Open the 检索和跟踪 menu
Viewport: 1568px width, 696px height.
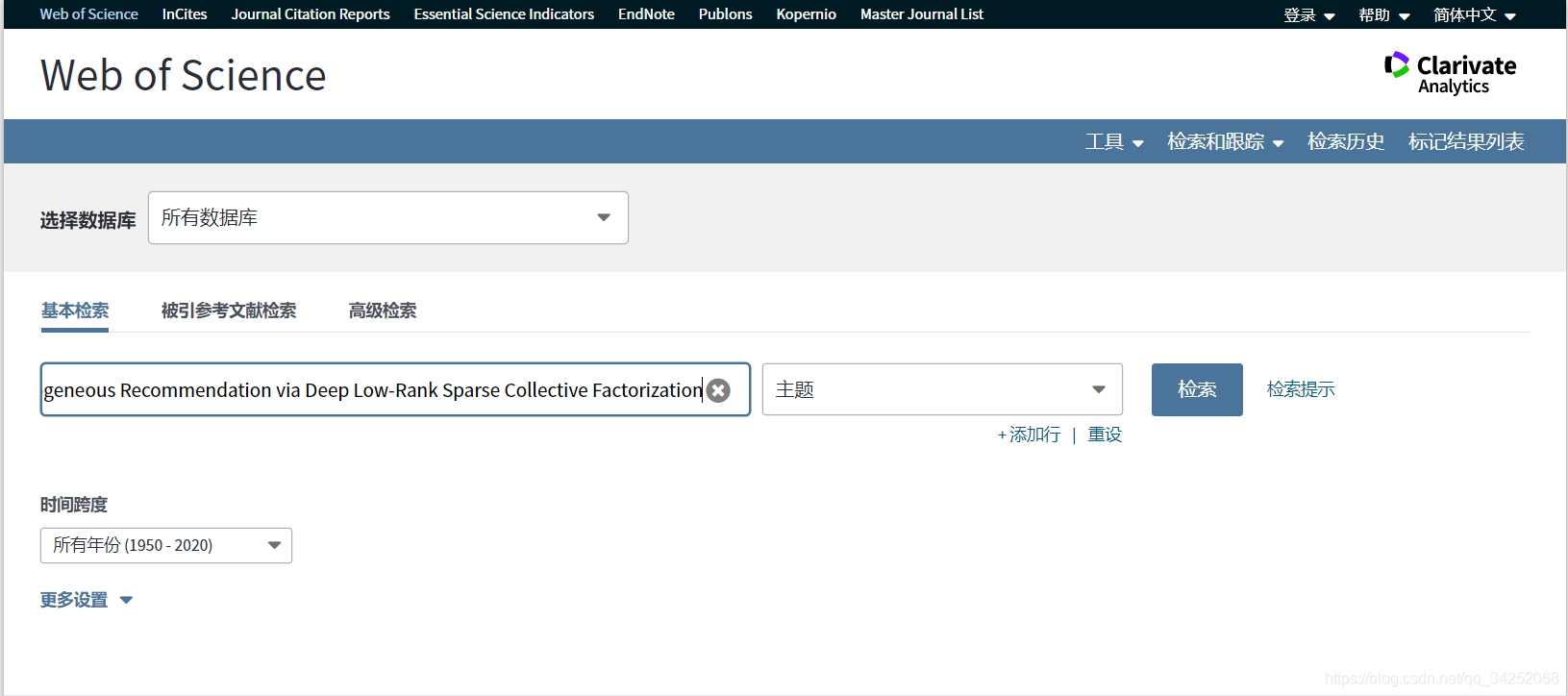1225,142
